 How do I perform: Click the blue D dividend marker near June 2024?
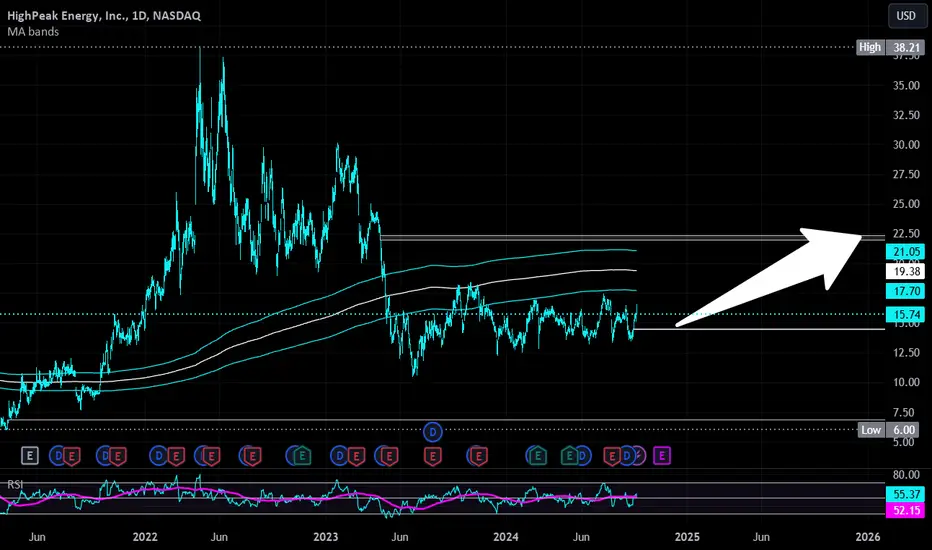(x=583, y=456)
